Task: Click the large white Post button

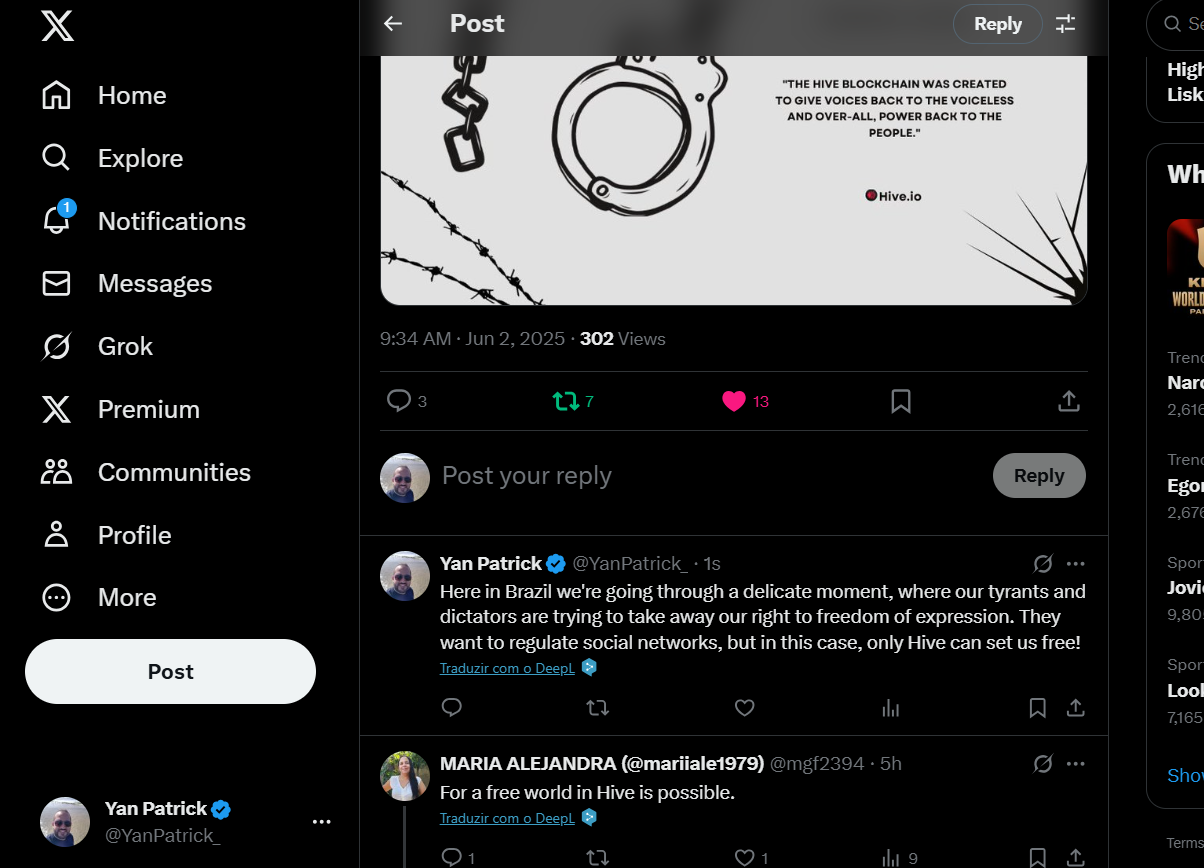Action: (170, 672)
